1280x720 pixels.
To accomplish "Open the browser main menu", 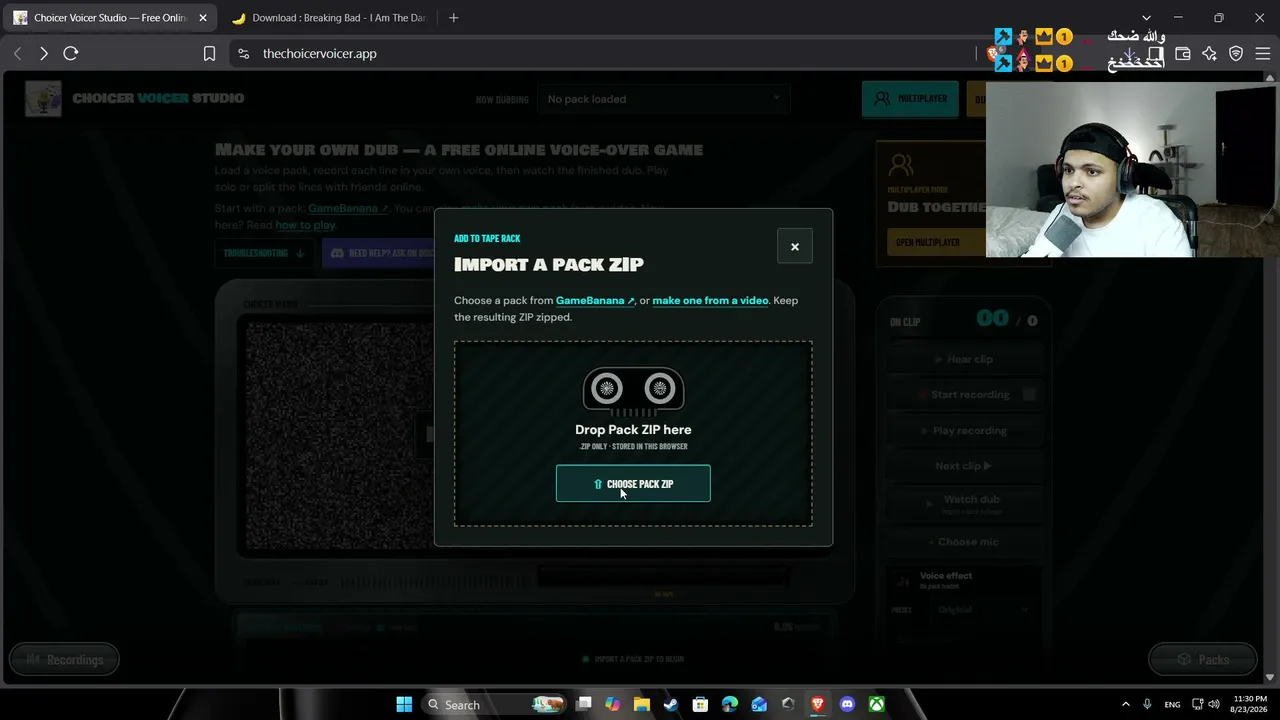I will 1262,54.
